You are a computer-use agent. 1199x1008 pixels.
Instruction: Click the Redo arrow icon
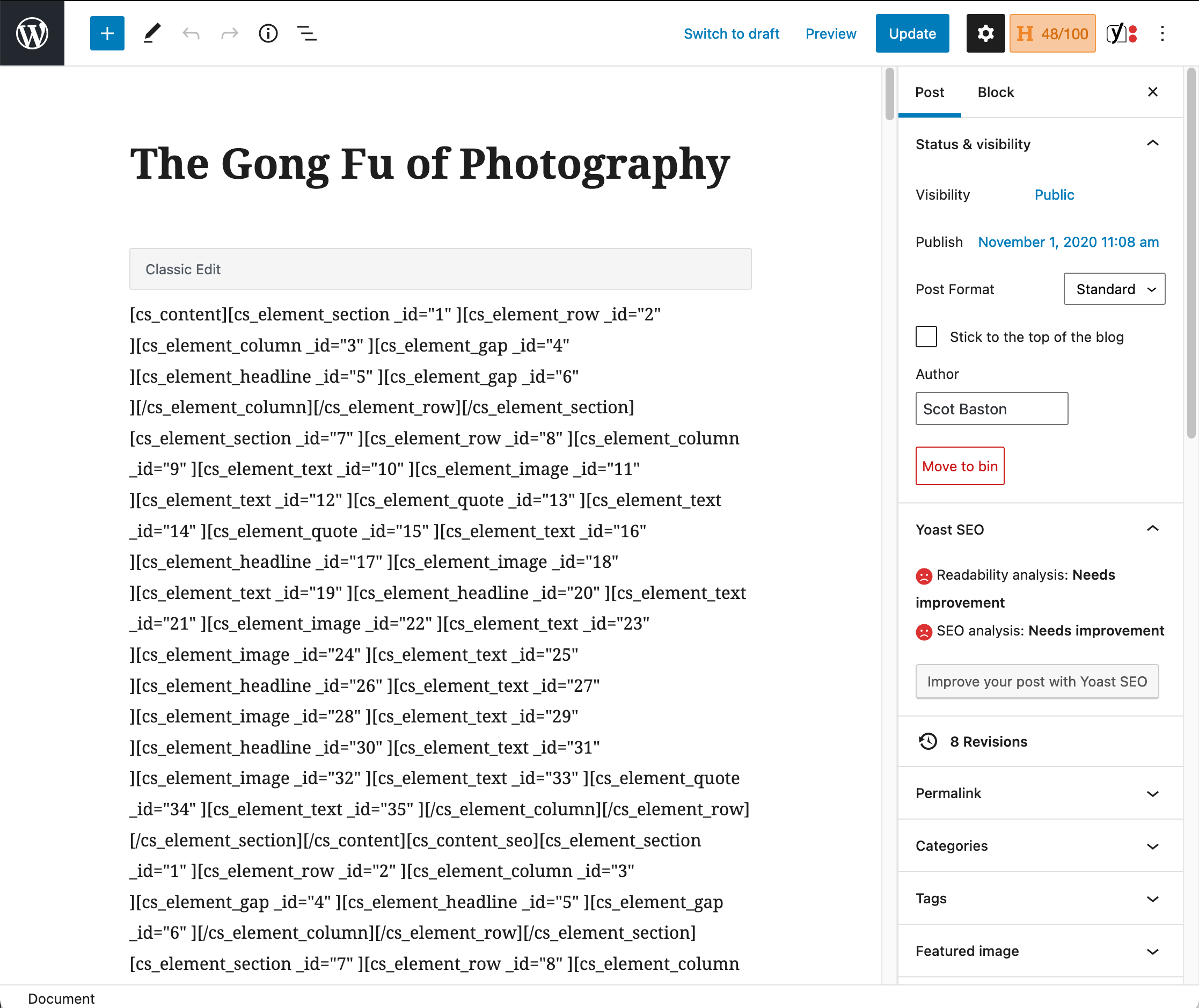(x=229, y=33)
